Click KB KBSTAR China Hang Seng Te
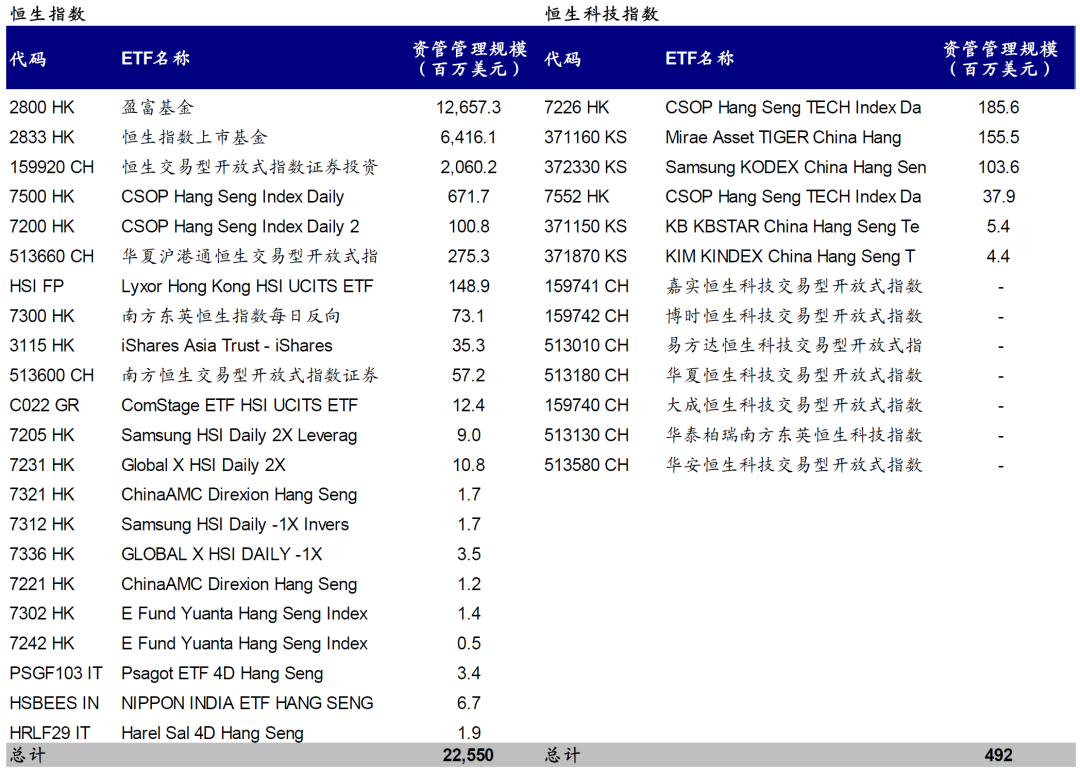This screenshot has width=1080, height=771. point(792,227)
